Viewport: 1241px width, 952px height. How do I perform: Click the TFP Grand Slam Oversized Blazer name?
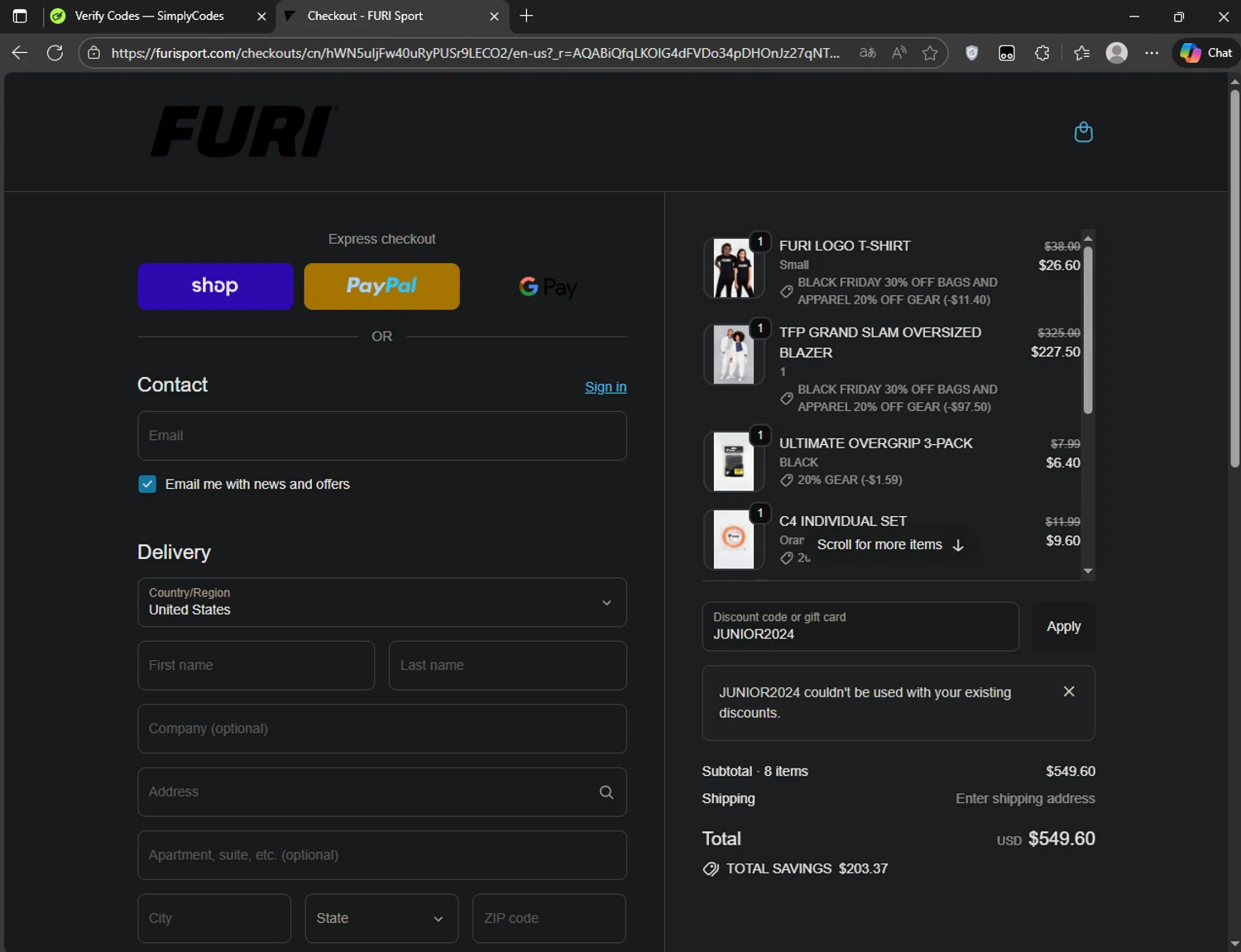[880, 342]
